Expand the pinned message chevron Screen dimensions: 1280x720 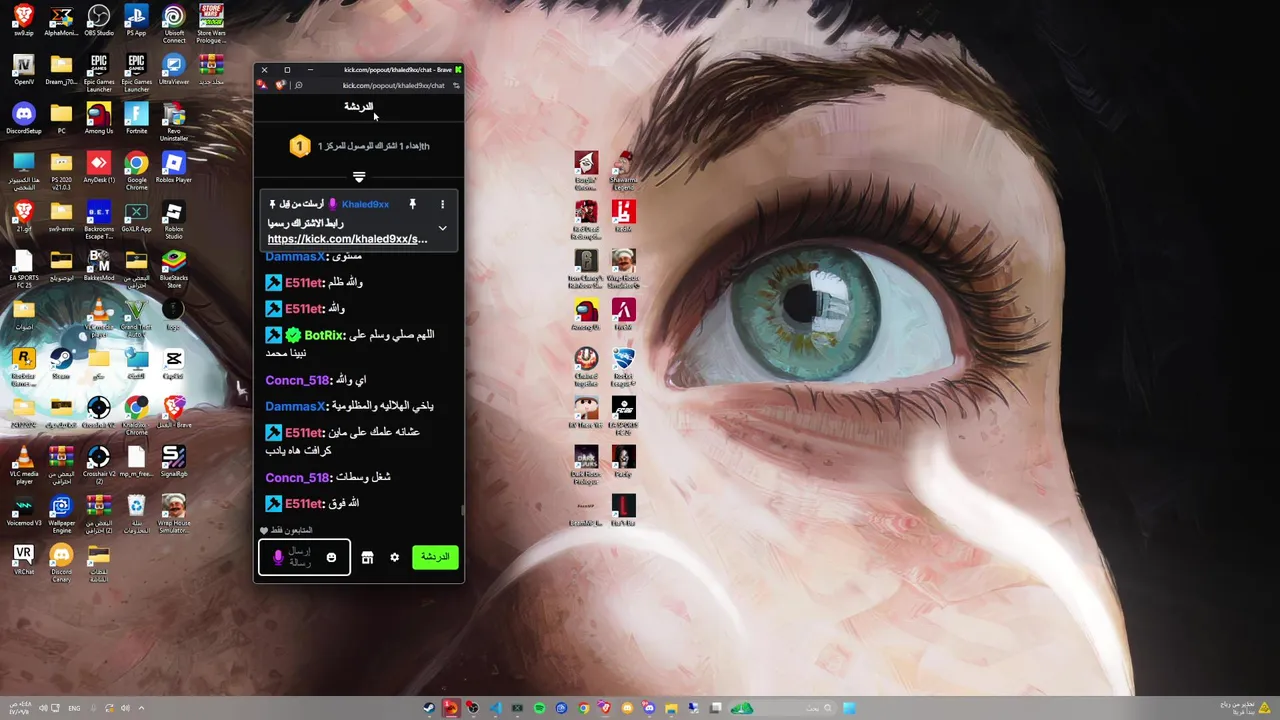pos(442,228)
